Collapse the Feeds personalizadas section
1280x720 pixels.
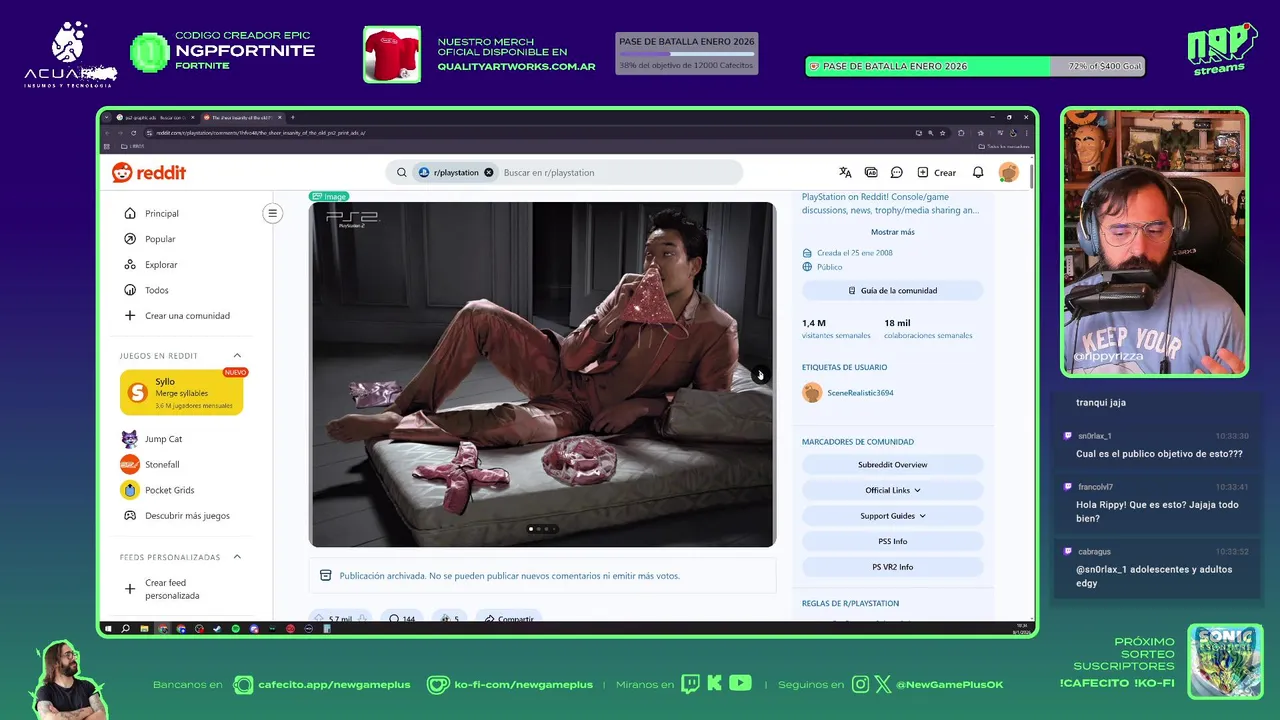click(237, 556)
